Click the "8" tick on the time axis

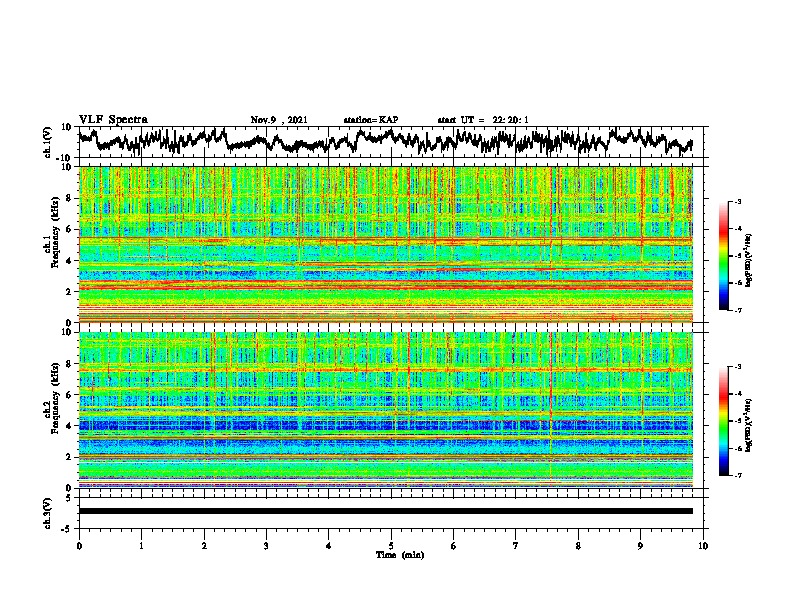coord(578,546)
